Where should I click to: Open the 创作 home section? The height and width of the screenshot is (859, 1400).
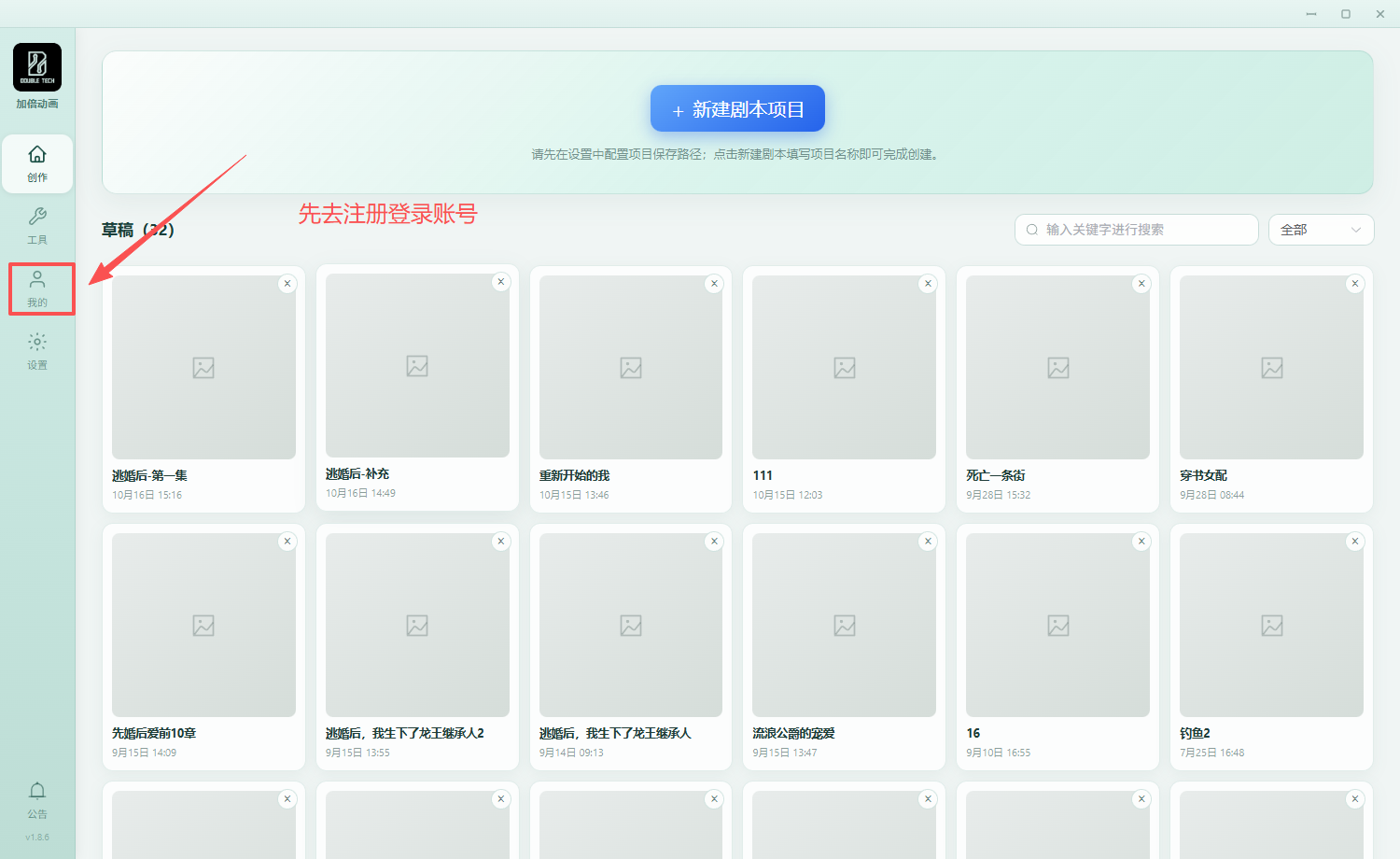point(37,163)
